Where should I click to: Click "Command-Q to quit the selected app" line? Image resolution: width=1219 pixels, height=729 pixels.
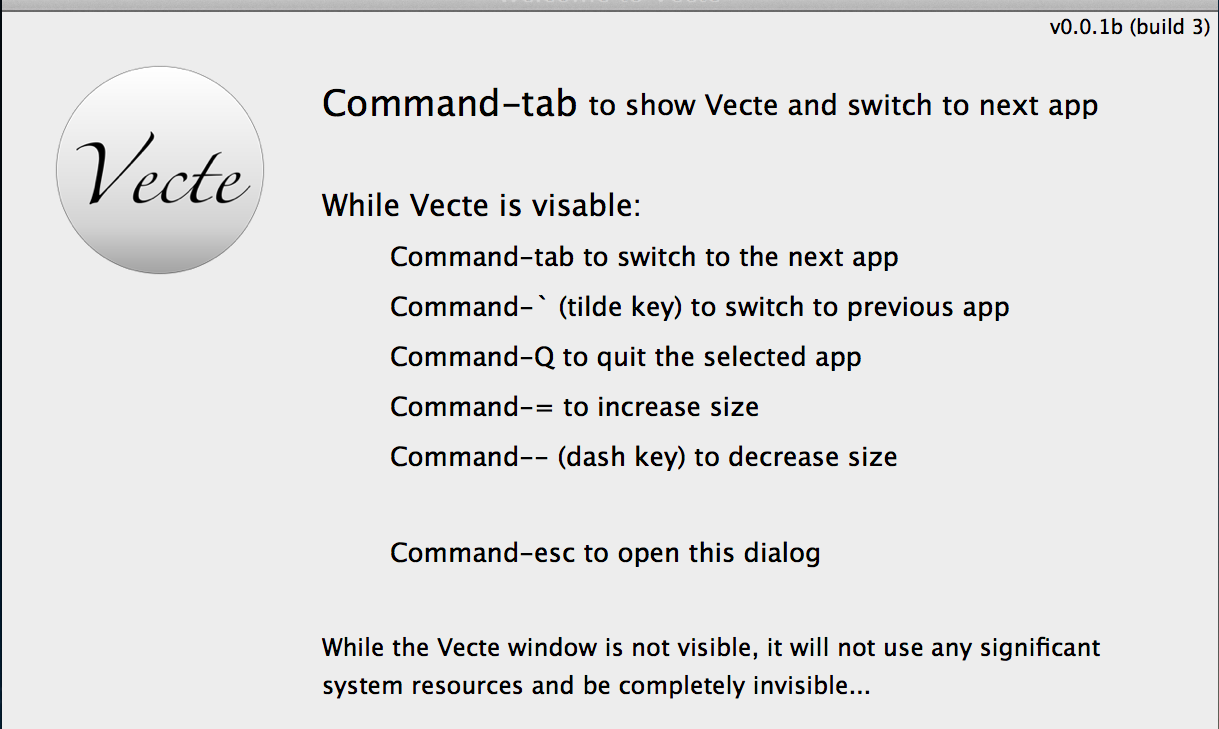(626, 357)
